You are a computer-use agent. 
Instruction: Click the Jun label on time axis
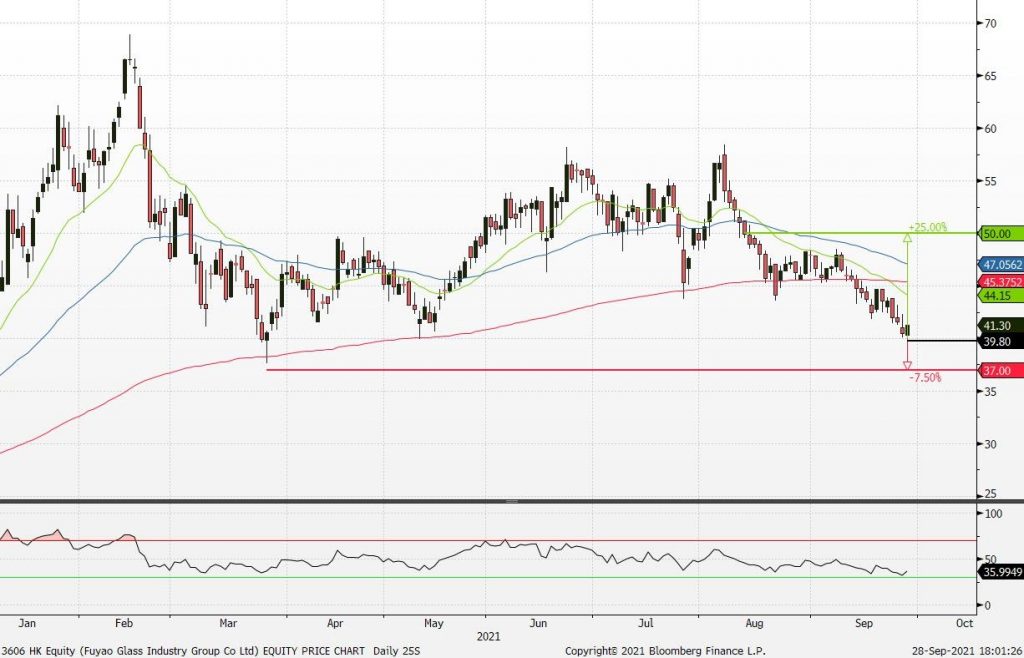point(538,623)
